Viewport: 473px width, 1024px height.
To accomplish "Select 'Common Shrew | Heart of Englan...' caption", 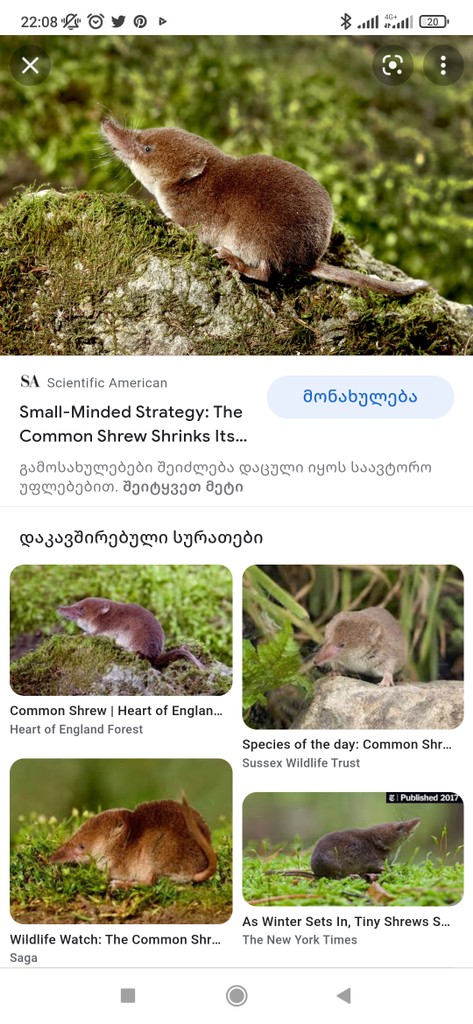I will coord(116,711).
